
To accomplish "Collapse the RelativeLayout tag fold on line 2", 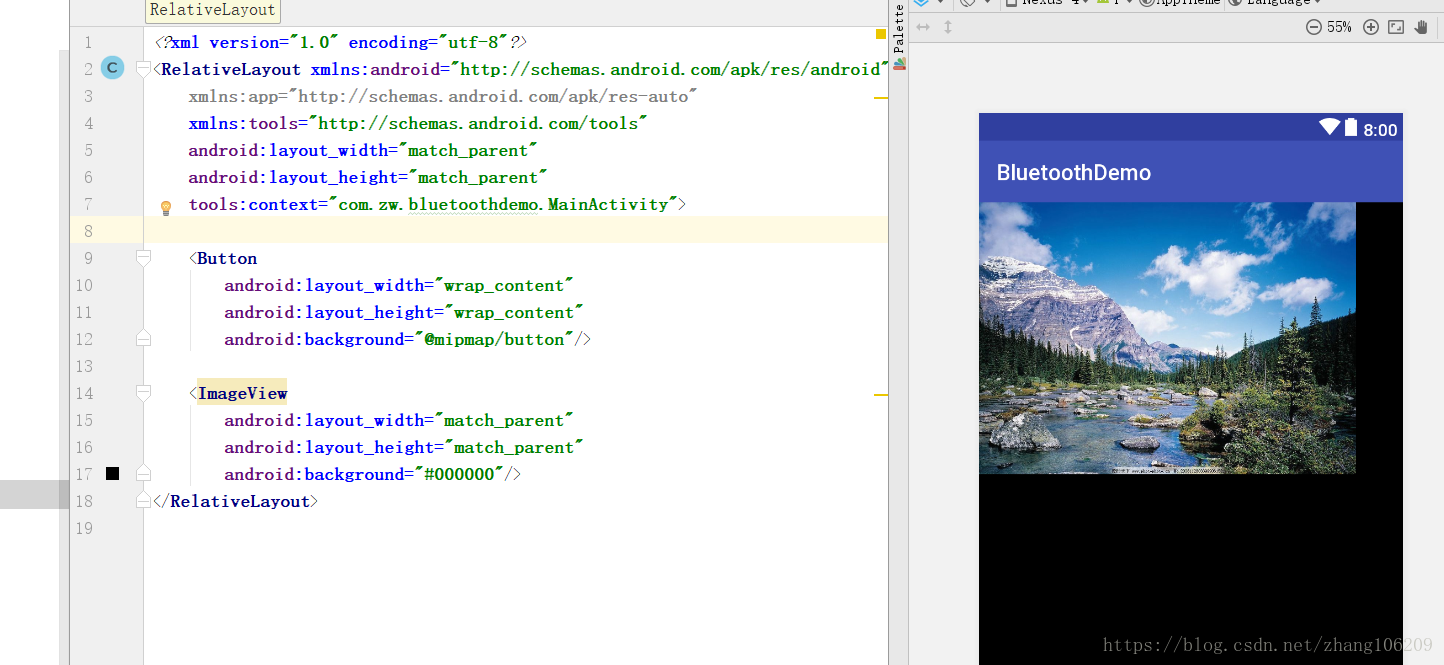I will click(143, 69).
